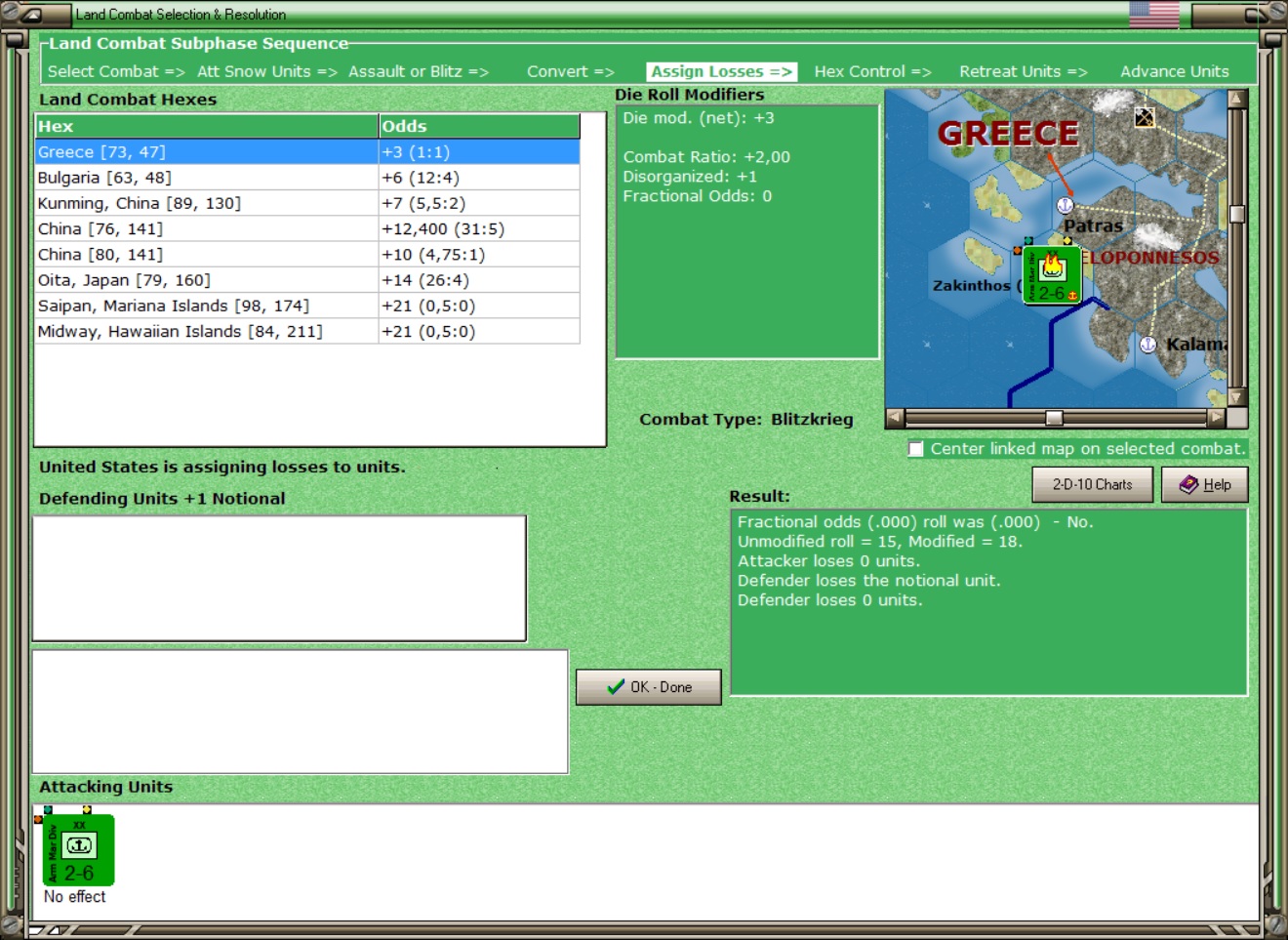Select the Assign Losses subphase step
The image size is (1288, 940).
(x=722, y=71)
